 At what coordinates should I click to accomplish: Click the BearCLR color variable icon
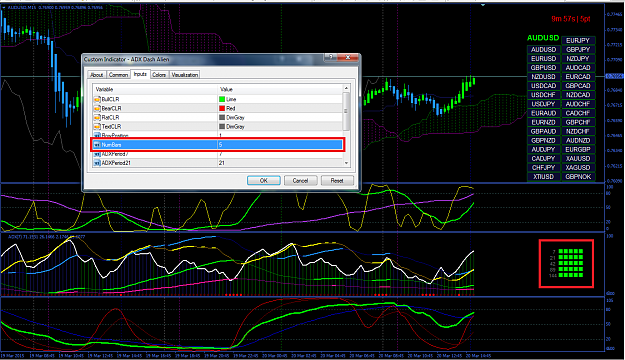pyautogui.click(x=97, y=108)
